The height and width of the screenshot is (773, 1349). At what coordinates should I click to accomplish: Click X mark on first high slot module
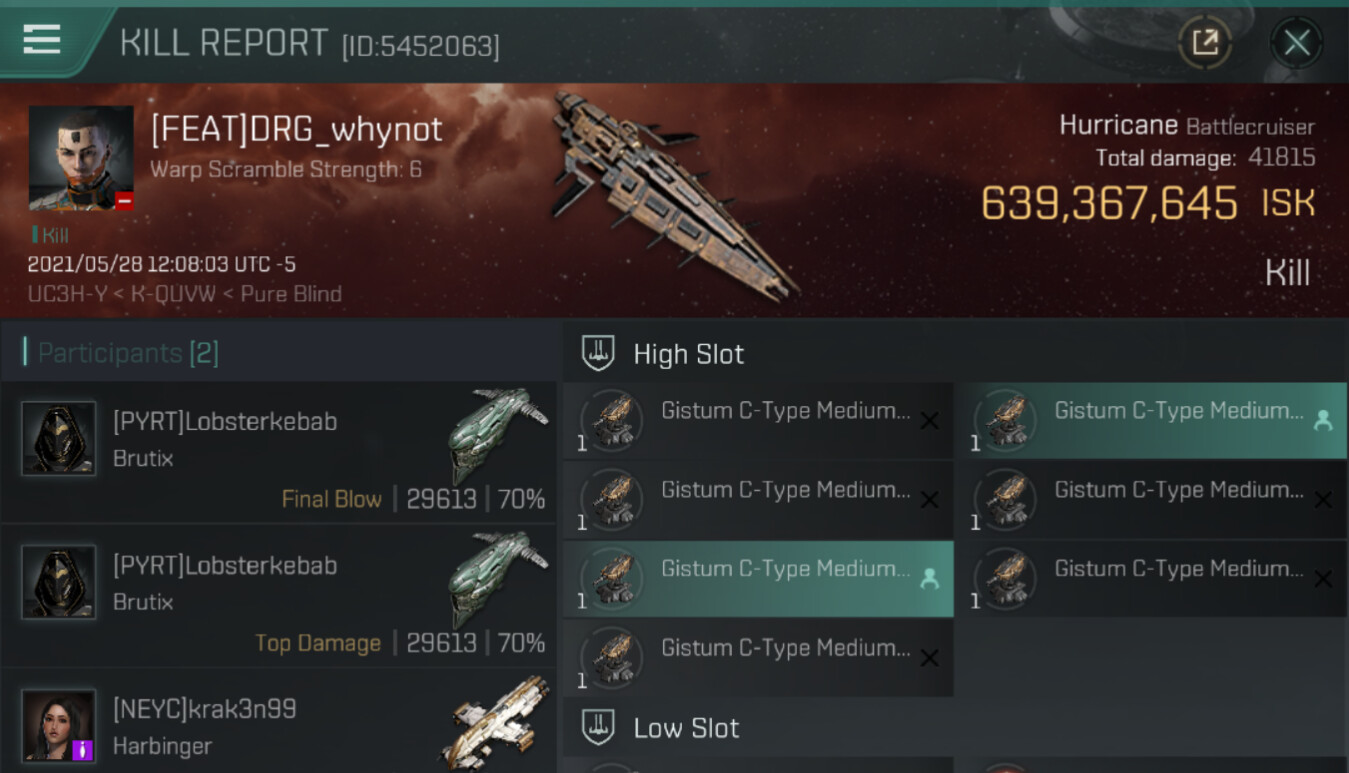[929, 422]
